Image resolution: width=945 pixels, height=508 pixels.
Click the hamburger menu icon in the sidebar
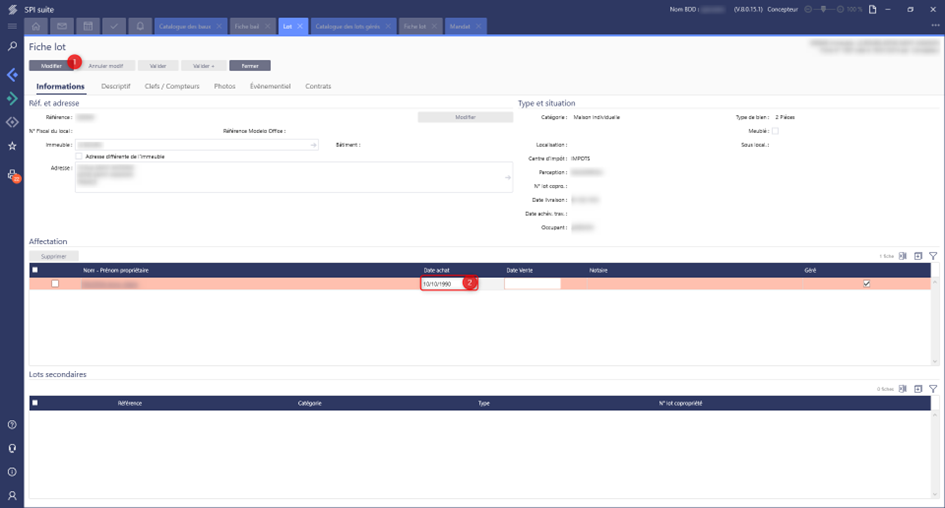click(12, 27)
